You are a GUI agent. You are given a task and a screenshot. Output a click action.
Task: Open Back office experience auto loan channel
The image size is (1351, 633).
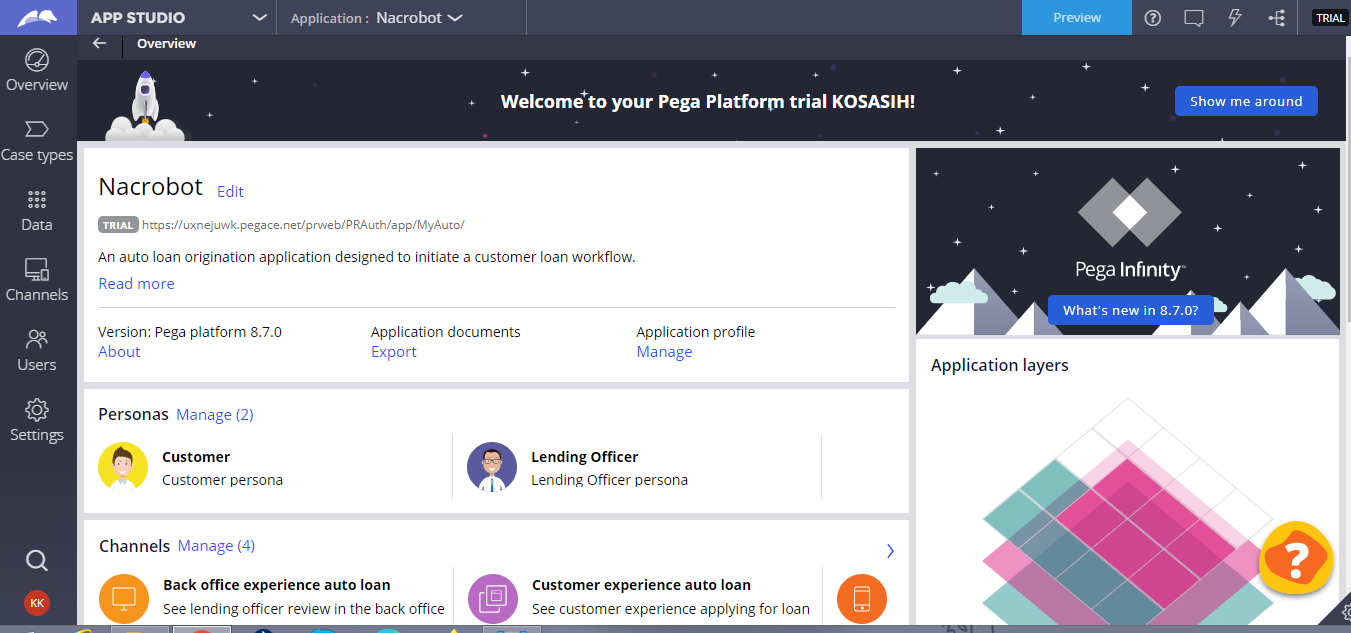(277, 585)
